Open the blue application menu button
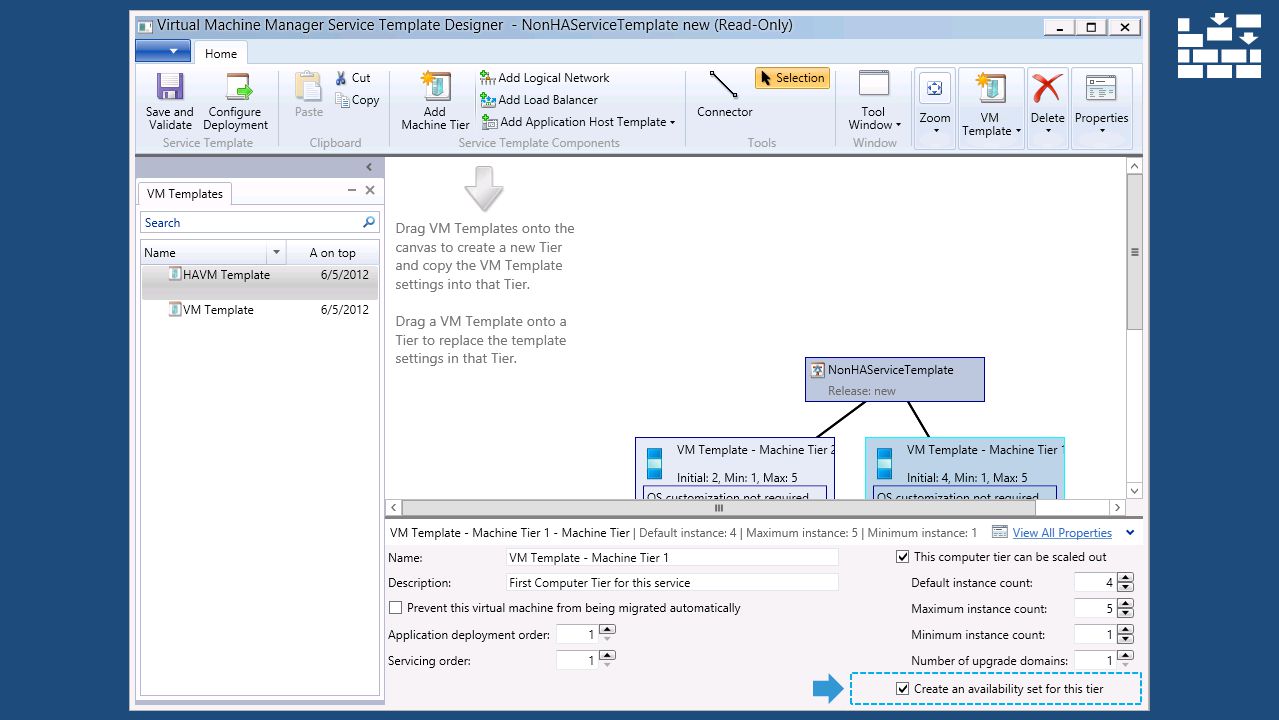The image size is (1279, 720). click(x=162, y=50)
